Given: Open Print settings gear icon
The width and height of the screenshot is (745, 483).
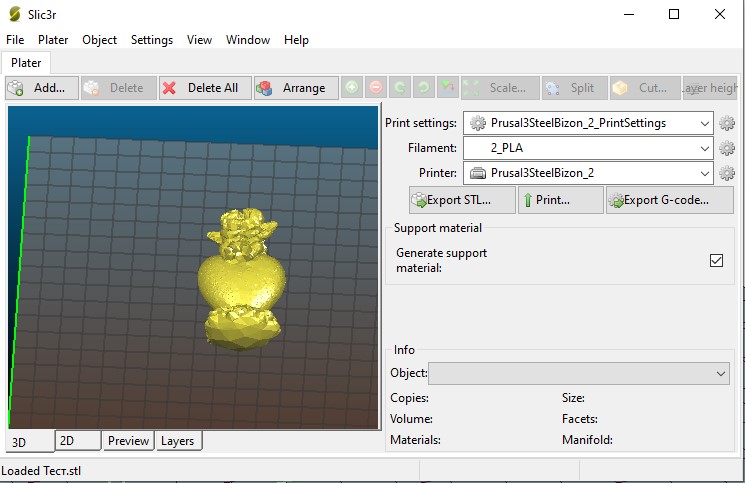Looking at the screenshot, I should [x=728, y=123].
